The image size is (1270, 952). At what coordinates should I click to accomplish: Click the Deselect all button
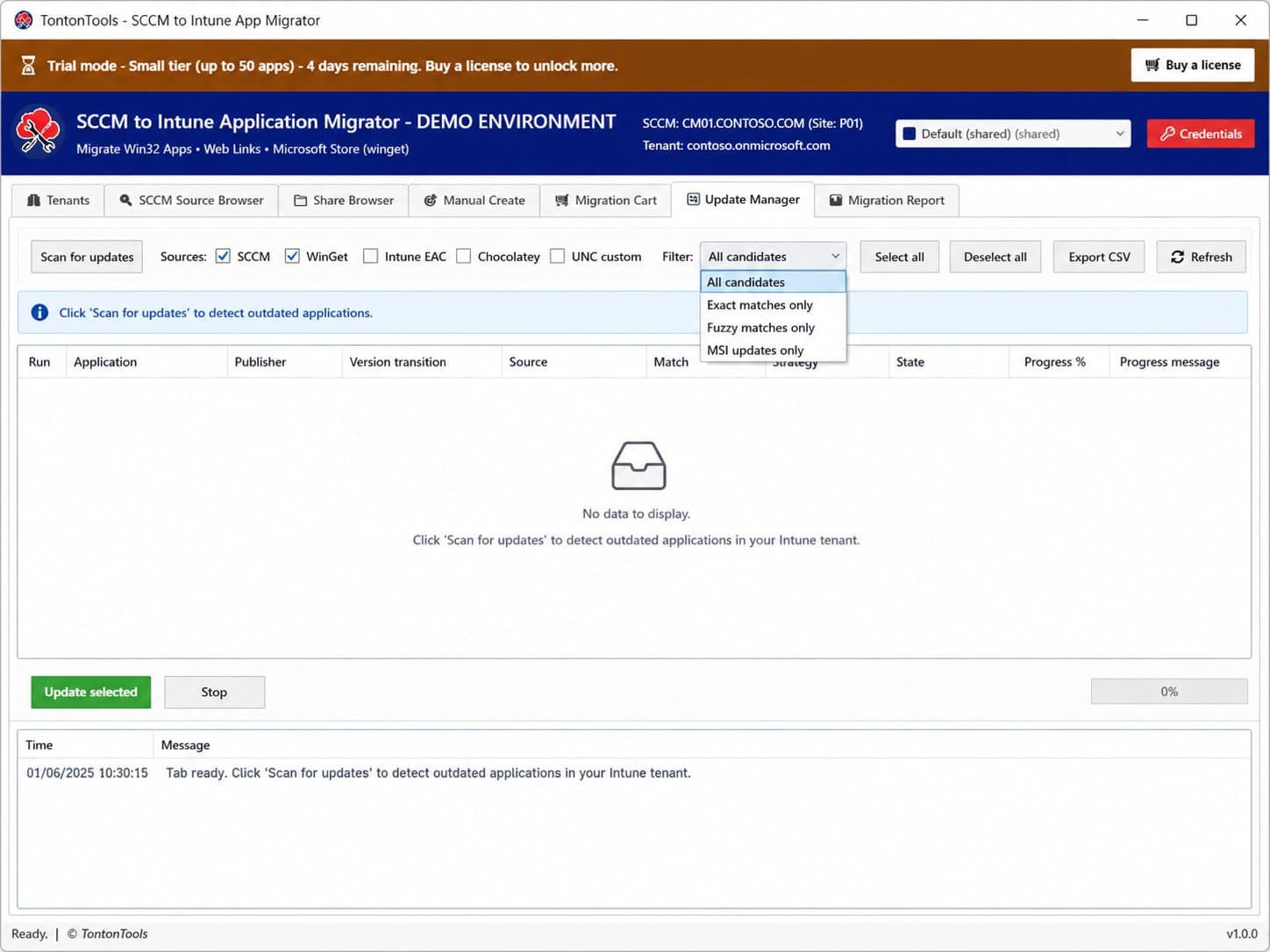tap(995, 257)
